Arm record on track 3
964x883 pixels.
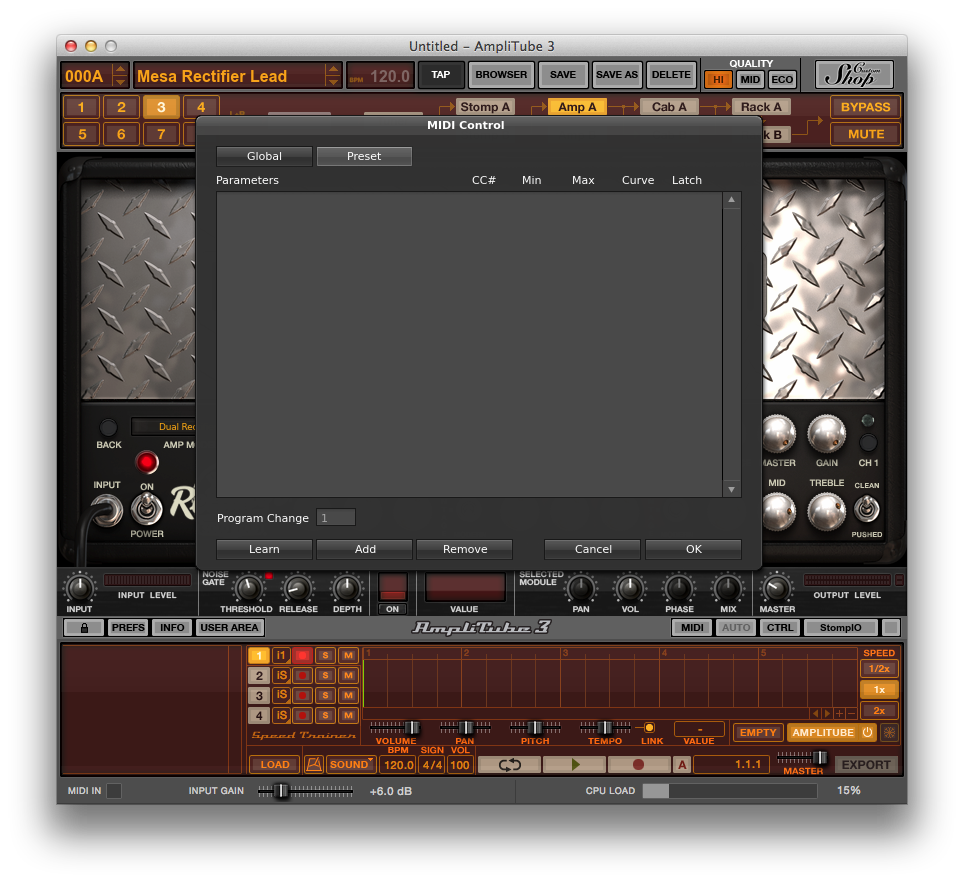[302, 695]
